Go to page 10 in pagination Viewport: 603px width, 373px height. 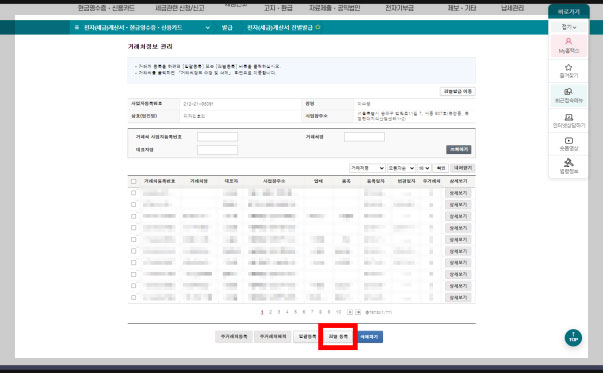coord(338,312)
